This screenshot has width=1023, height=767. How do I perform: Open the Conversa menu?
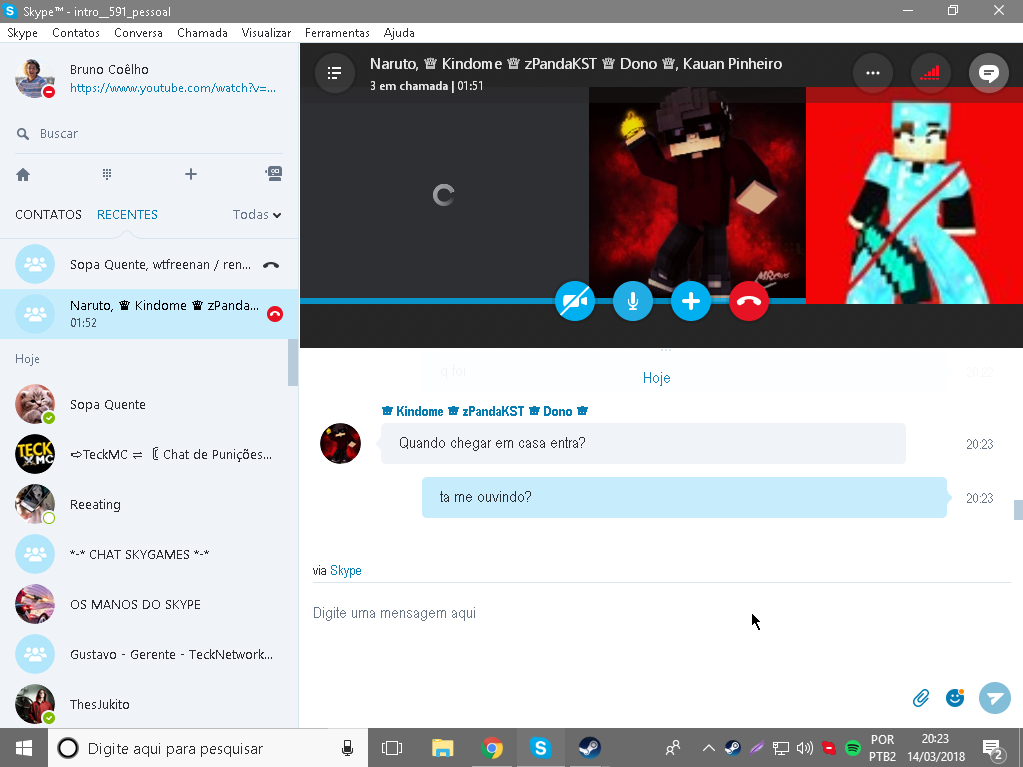[138, 33]
